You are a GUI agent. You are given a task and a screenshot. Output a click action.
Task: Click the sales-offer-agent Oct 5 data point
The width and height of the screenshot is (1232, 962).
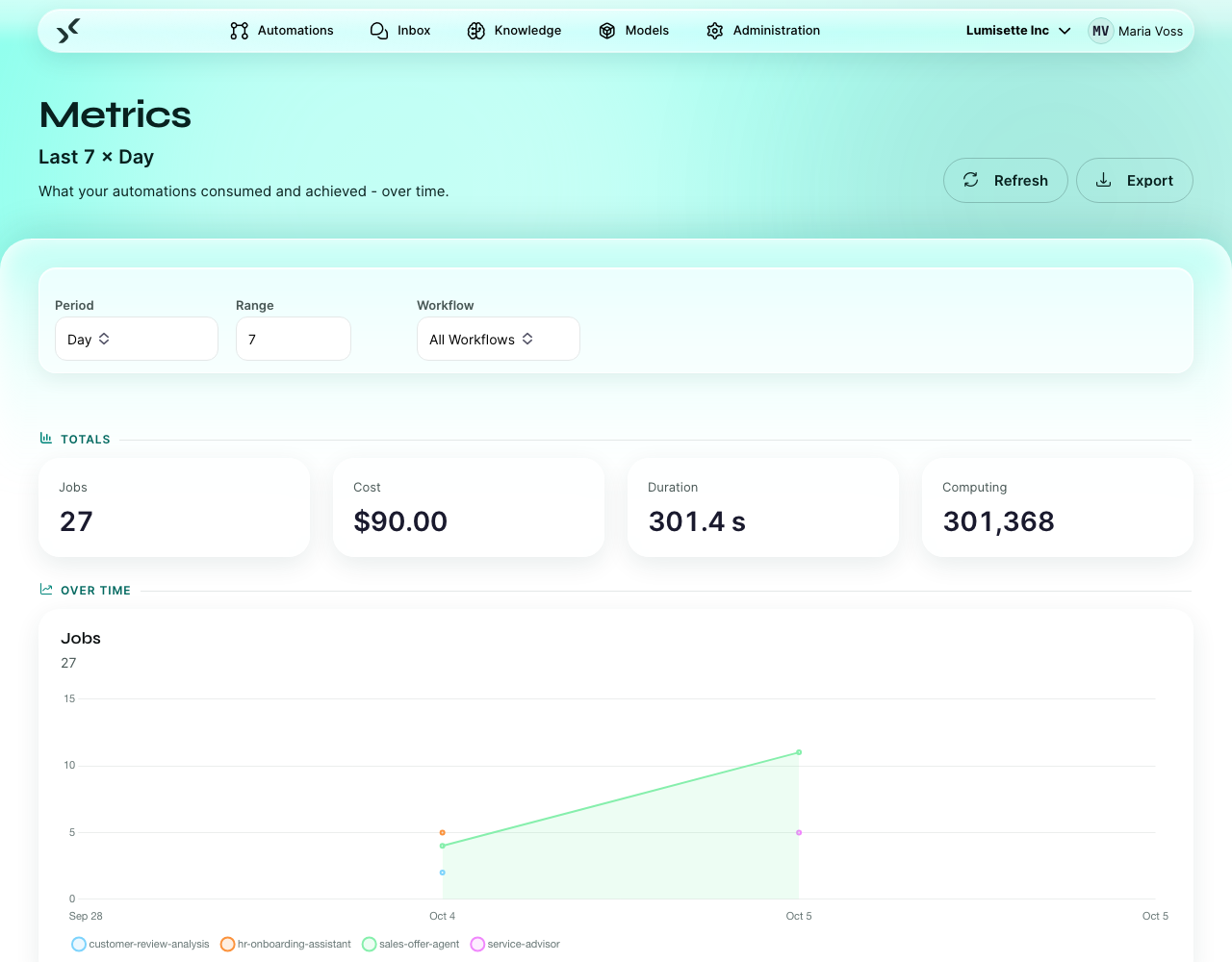pyautogui.click(x=799, y=752)
